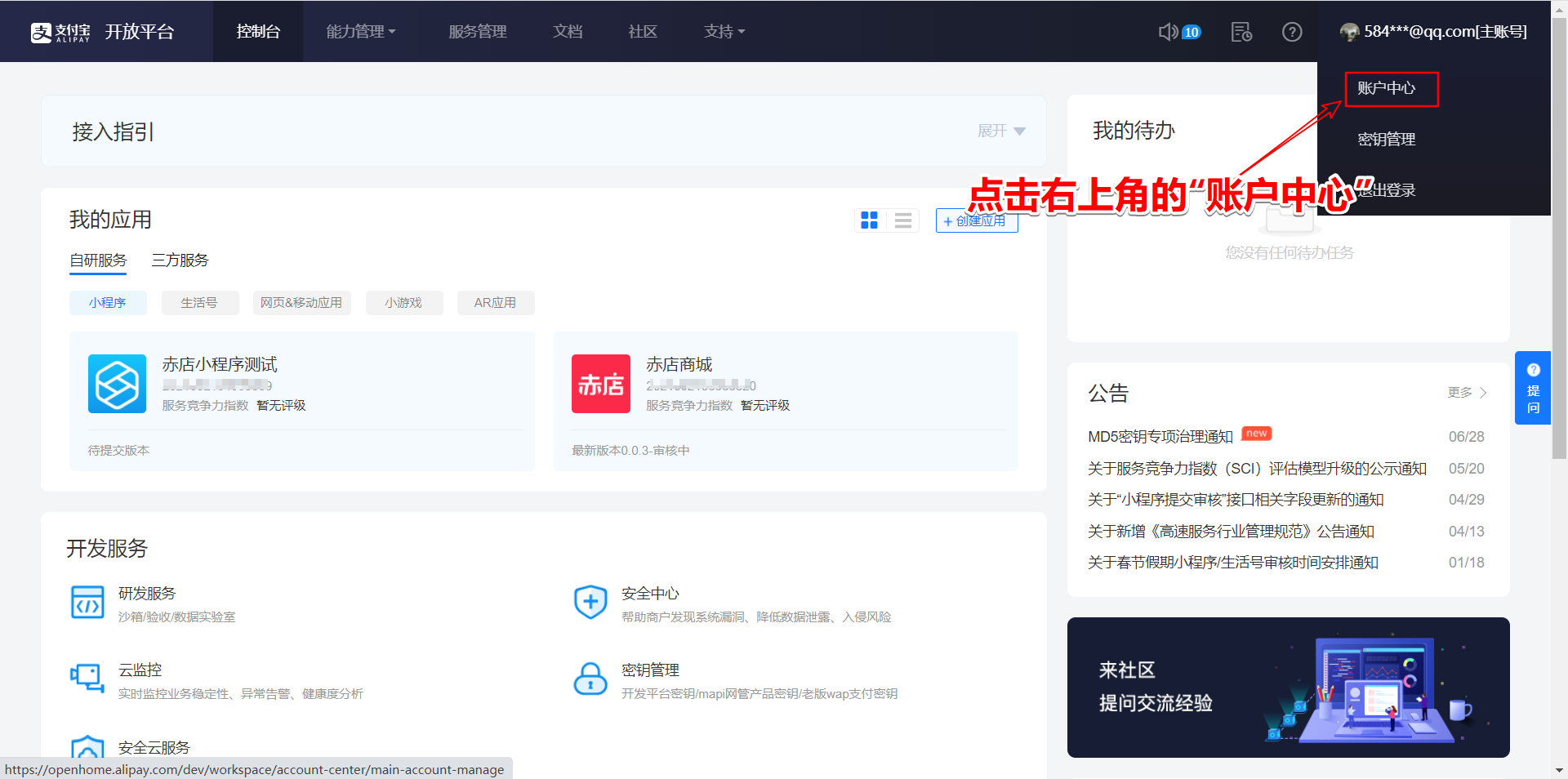Open the 赤店商城 app title
The height and width of the screenshot is (779, 1568).
pos(679,364)
